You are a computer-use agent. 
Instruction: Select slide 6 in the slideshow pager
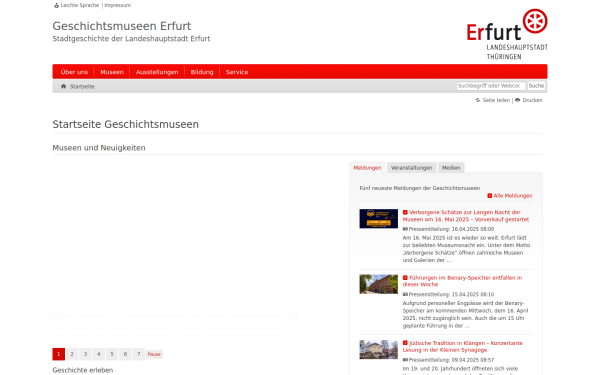tap(125, 354)
